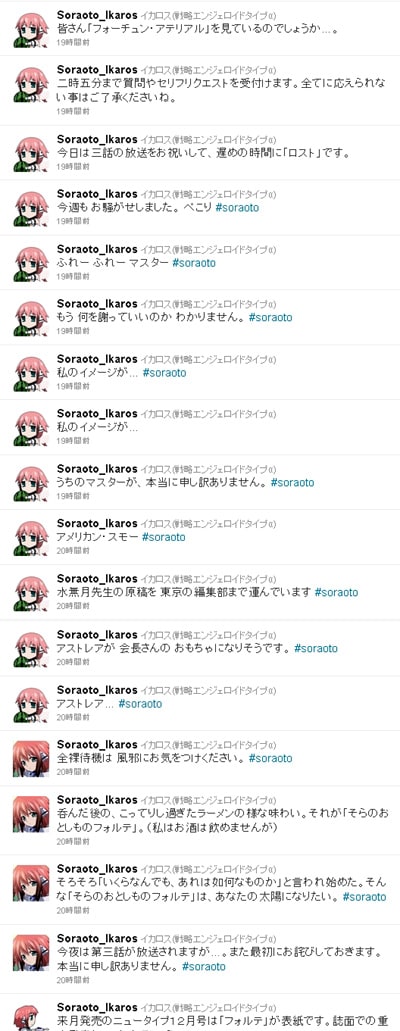Click #soraoto hashtag in ふれーふれーマスター tweet
The width and height of the screenshot is (400, 1031).
[193, 263]
